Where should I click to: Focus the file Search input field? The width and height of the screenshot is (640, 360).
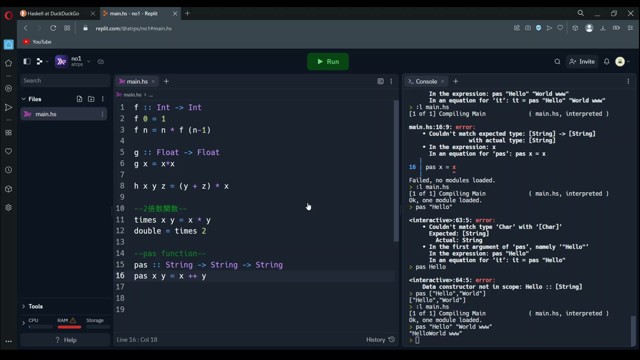click(x=65, y=81)
